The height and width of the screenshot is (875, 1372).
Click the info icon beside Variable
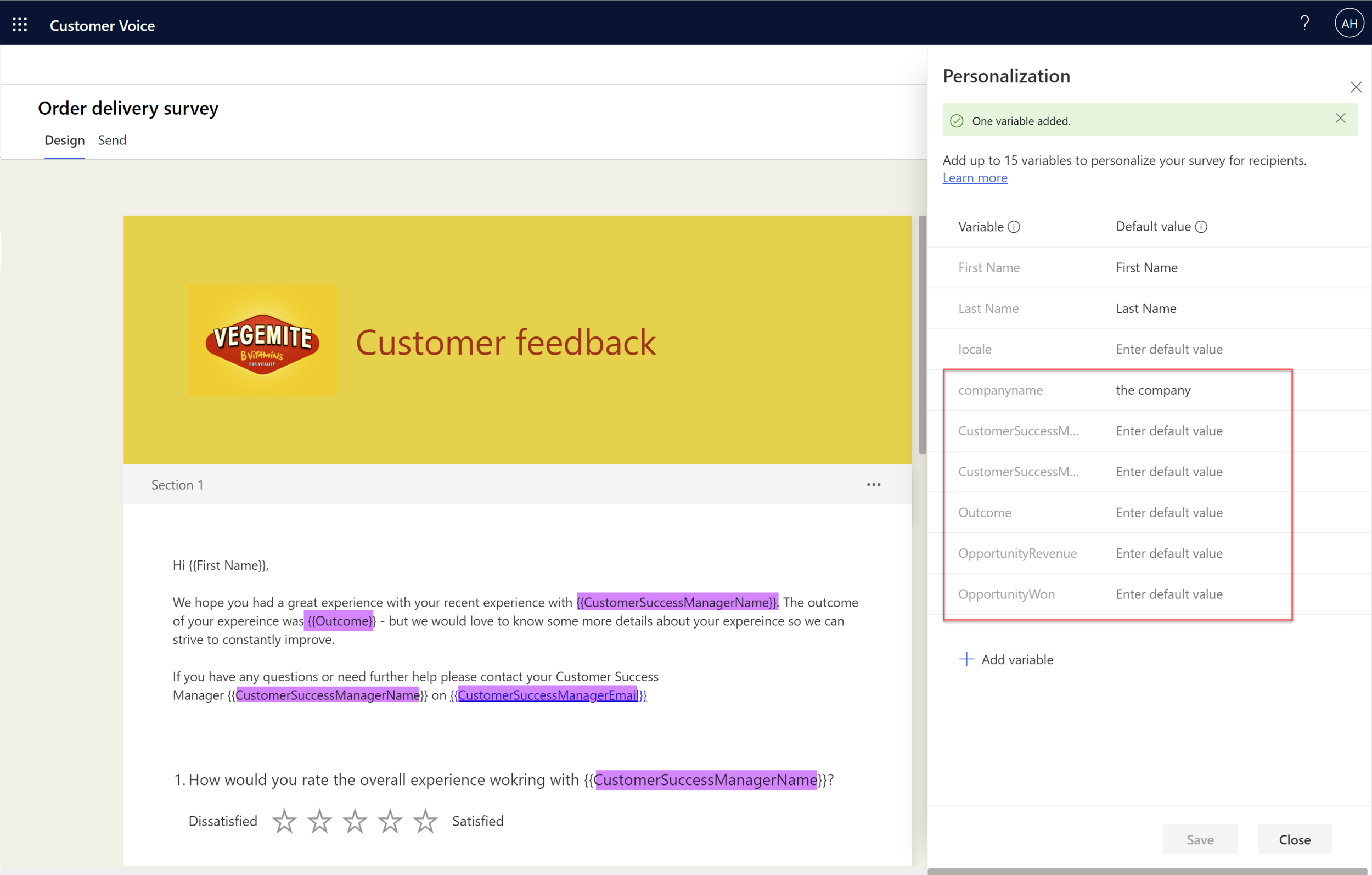tap(1014, 226)
